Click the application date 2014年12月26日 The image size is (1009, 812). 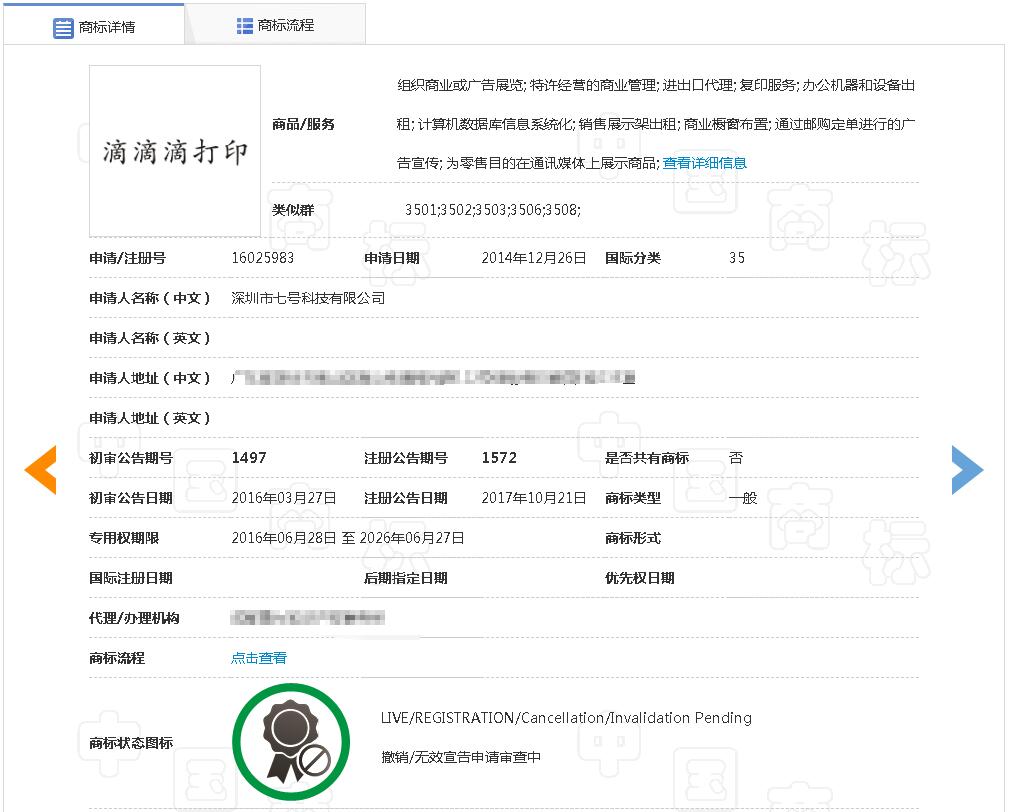533,258
